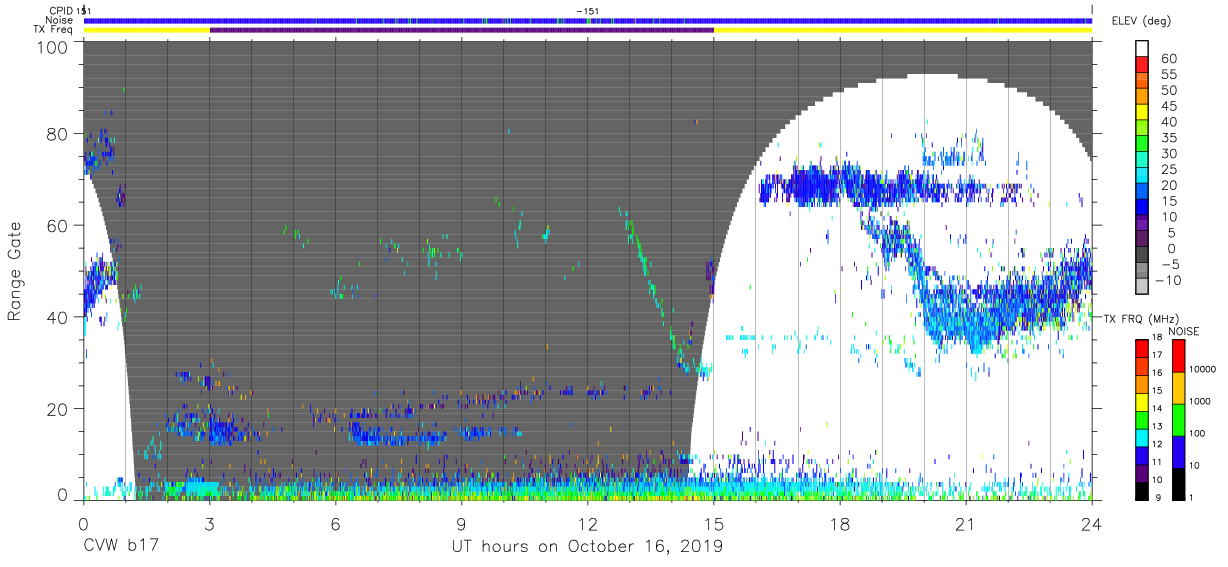Select the green 100–1000 segment of NOISE colorbar
The image size is (1228, 567).
pyautogui.click(x=1180, y=419)
